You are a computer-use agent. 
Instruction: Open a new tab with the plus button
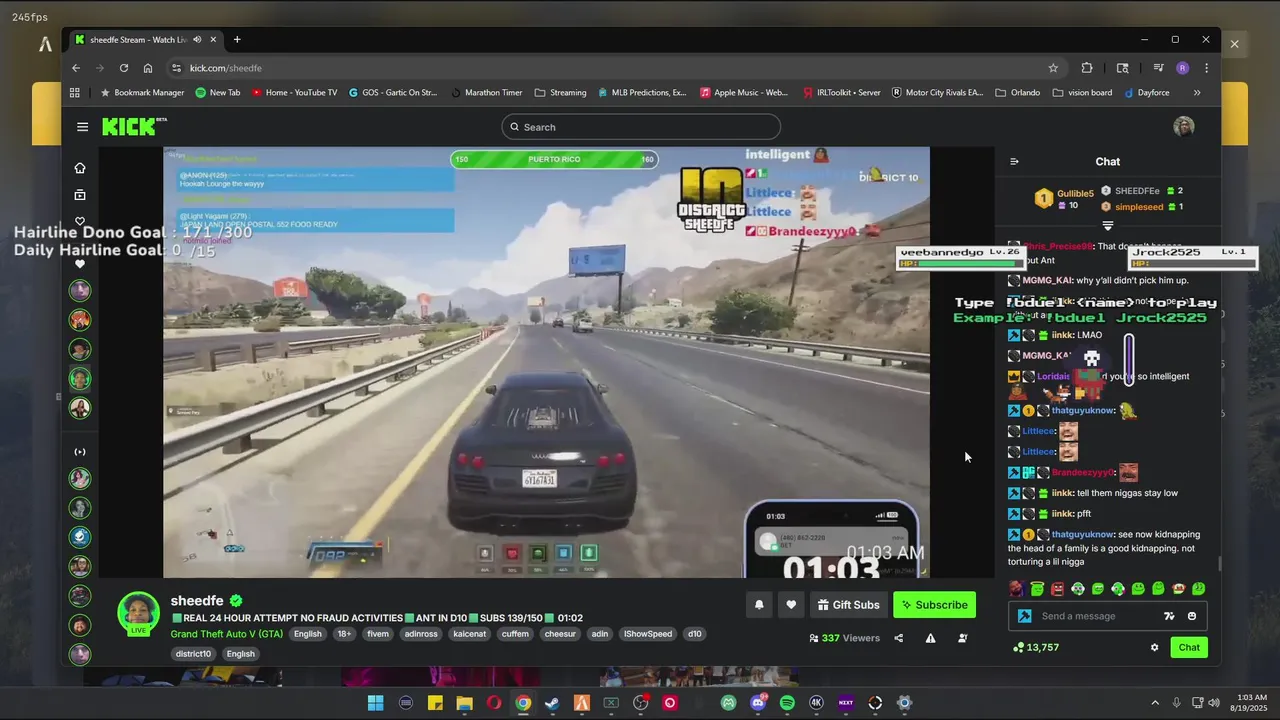click(x=237, y=40)
